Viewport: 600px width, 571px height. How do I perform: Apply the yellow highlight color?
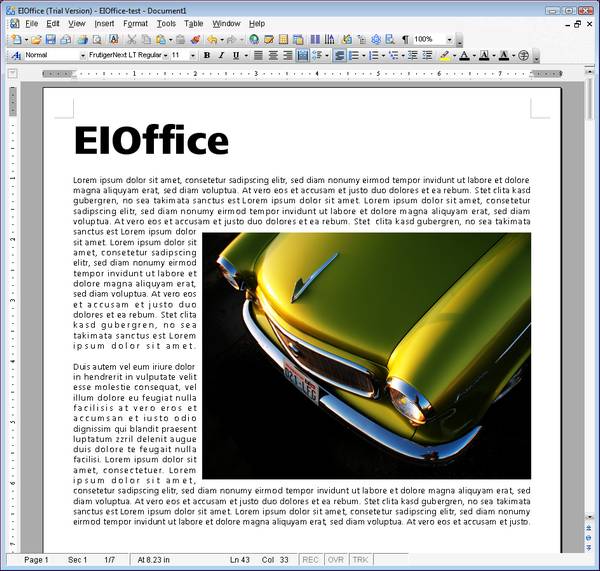[444, 55]
